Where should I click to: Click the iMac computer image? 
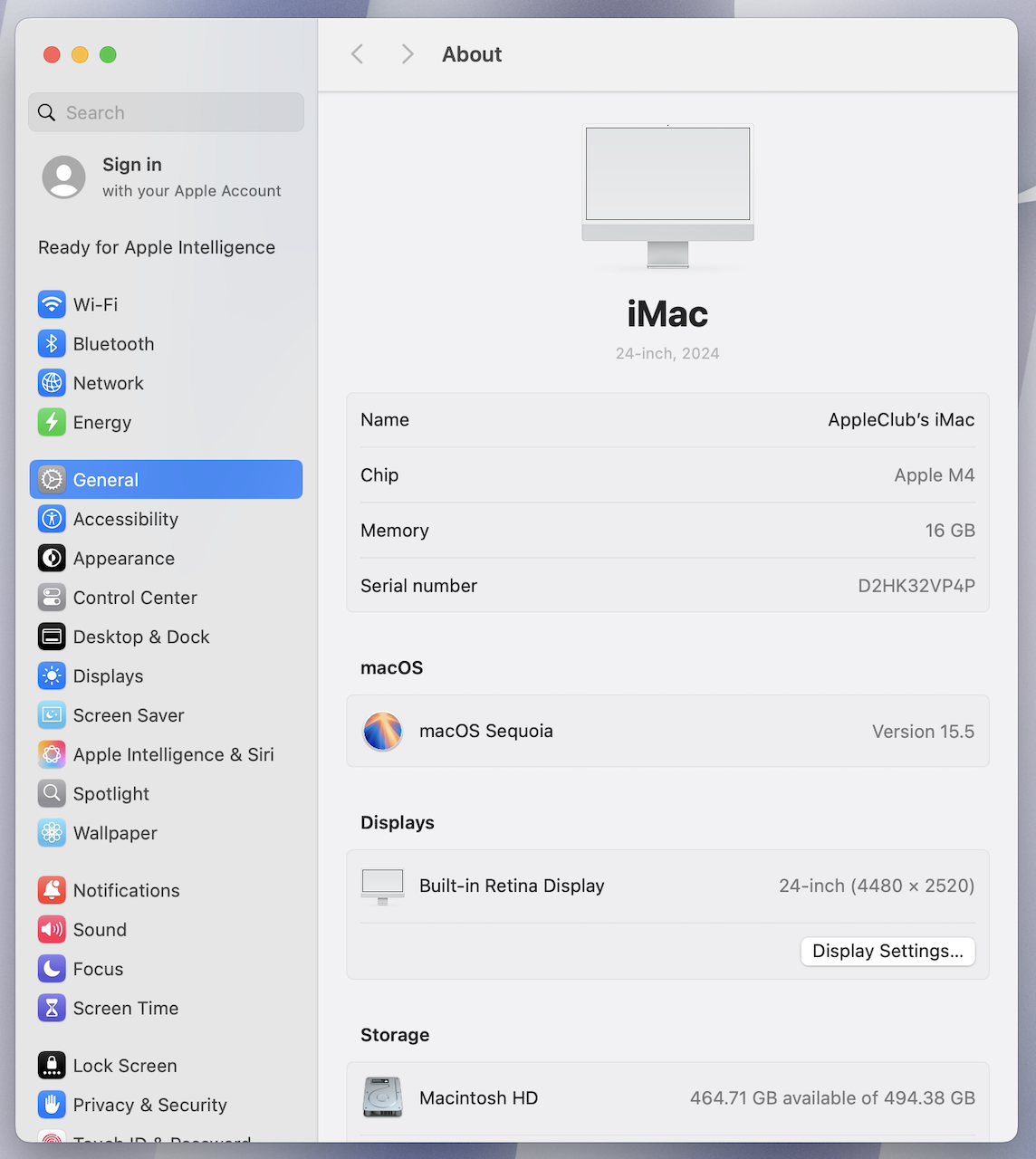pyautogui.click(x=668, y=196)
